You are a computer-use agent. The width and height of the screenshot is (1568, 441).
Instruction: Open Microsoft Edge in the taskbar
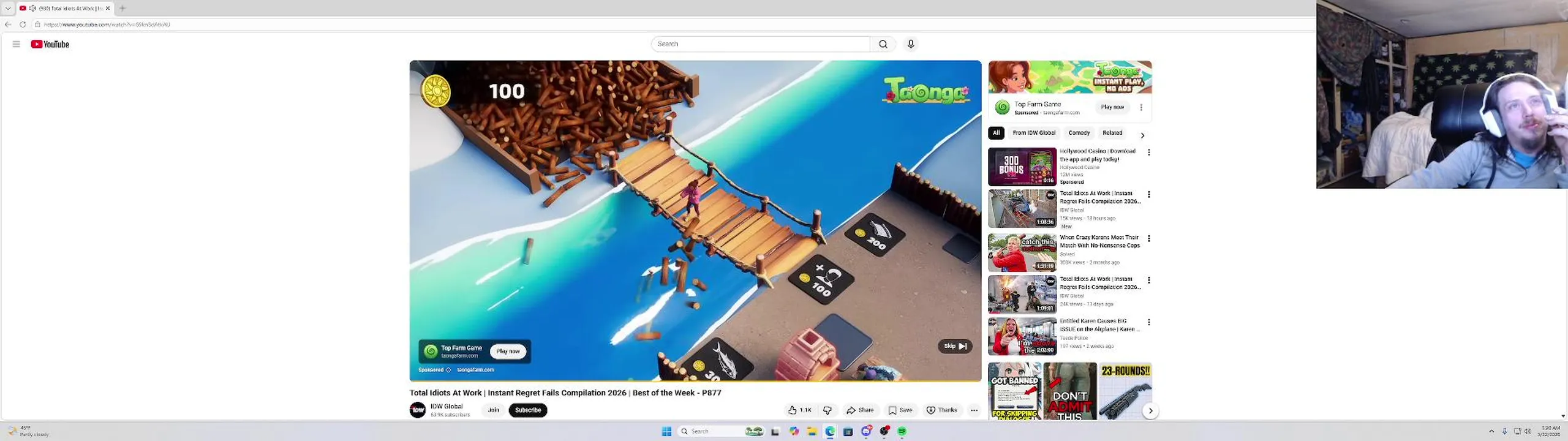[x=830, y=431]
